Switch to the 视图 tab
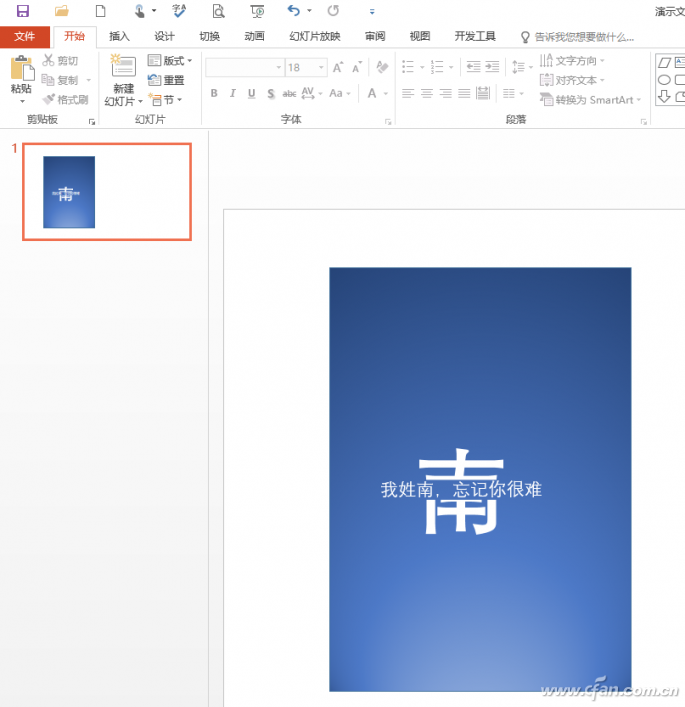The width and height of the screenshot is (685, 707). (419, 37)
